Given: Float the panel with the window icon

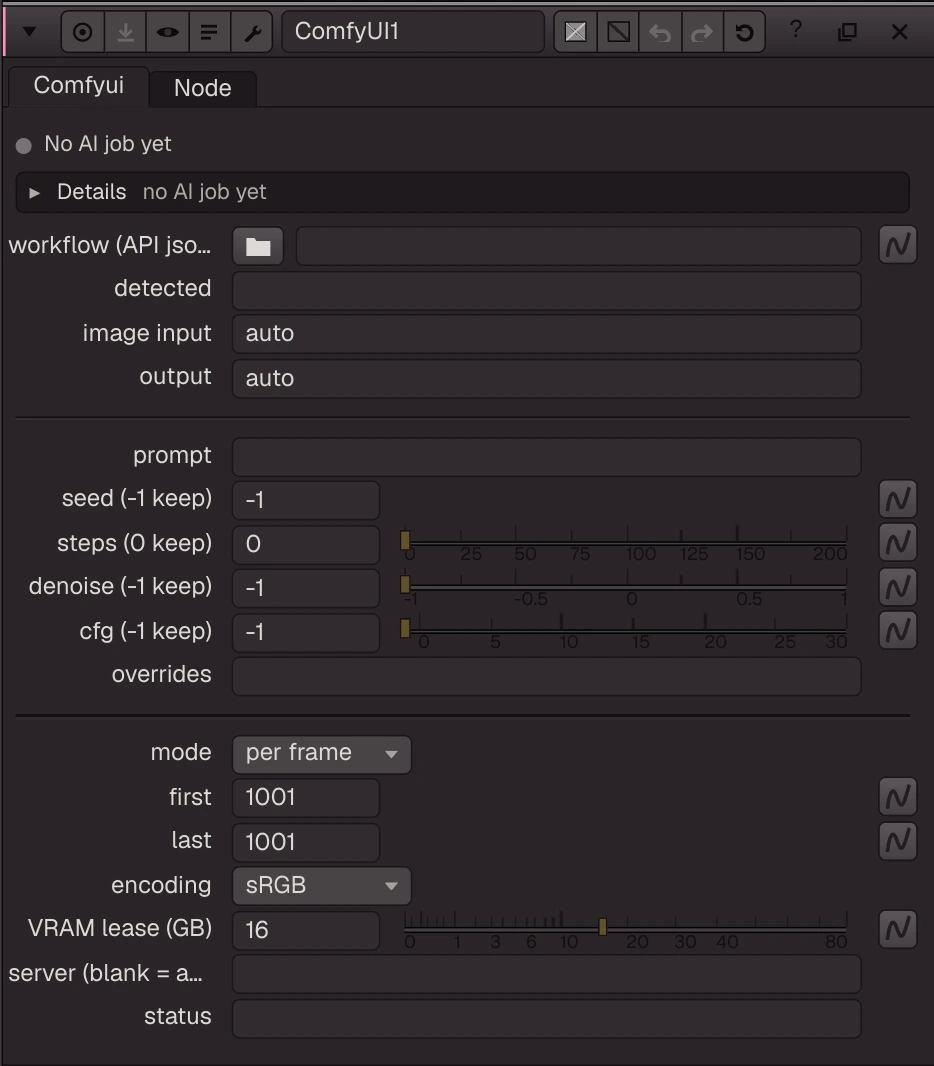Looking at the screenshot, I should (x=847, y=32).
